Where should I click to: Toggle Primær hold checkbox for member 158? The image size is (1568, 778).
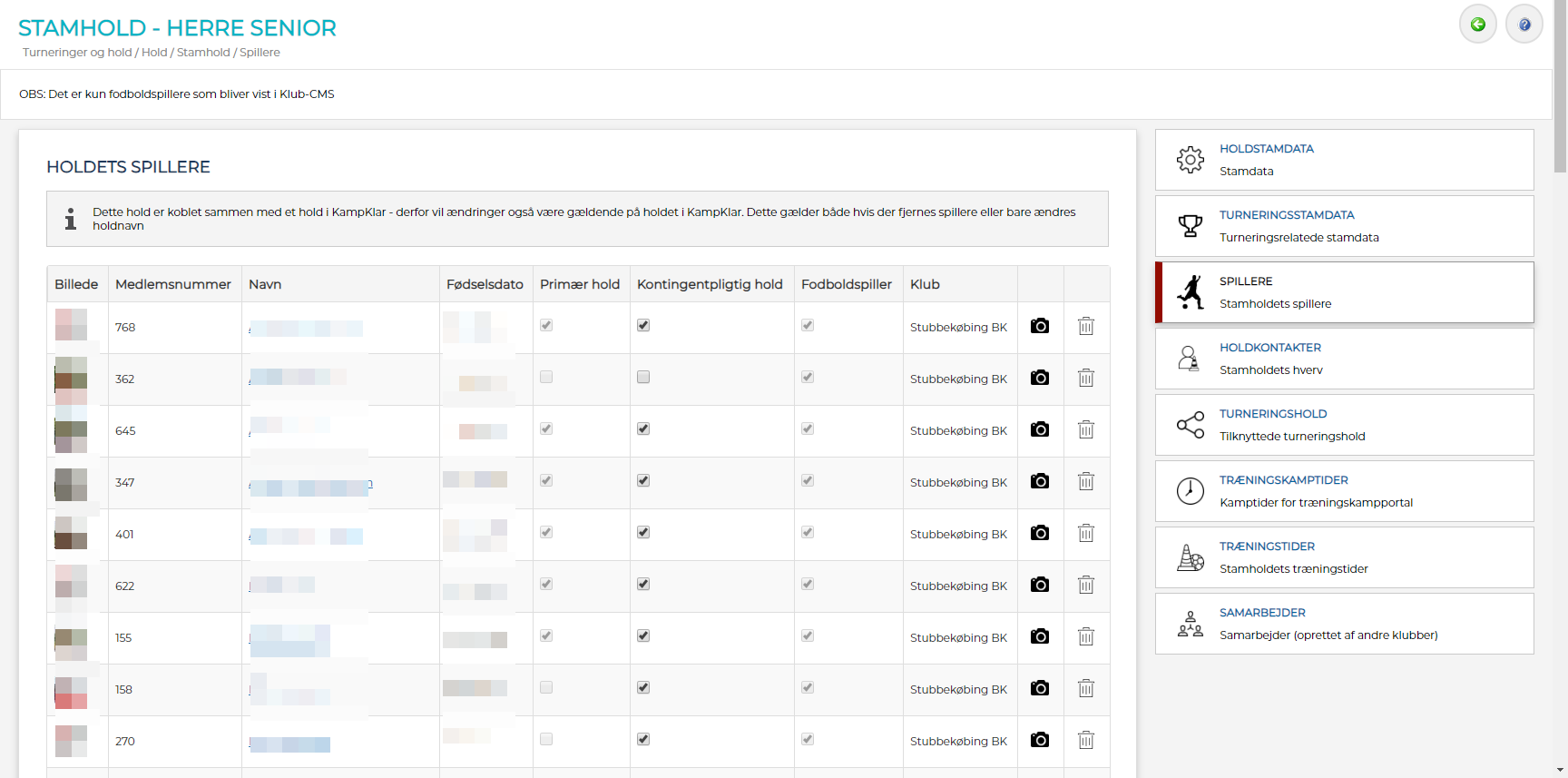click(546, 687)
